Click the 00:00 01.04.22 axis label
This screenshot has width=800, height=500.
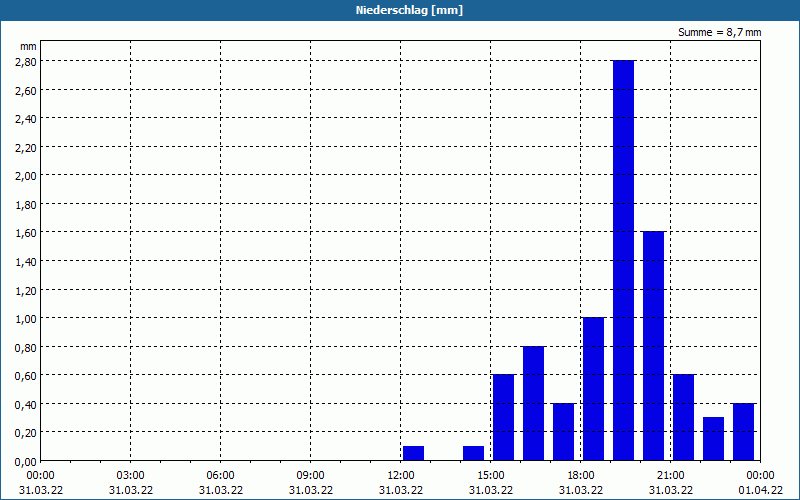(x=760, y=483)
